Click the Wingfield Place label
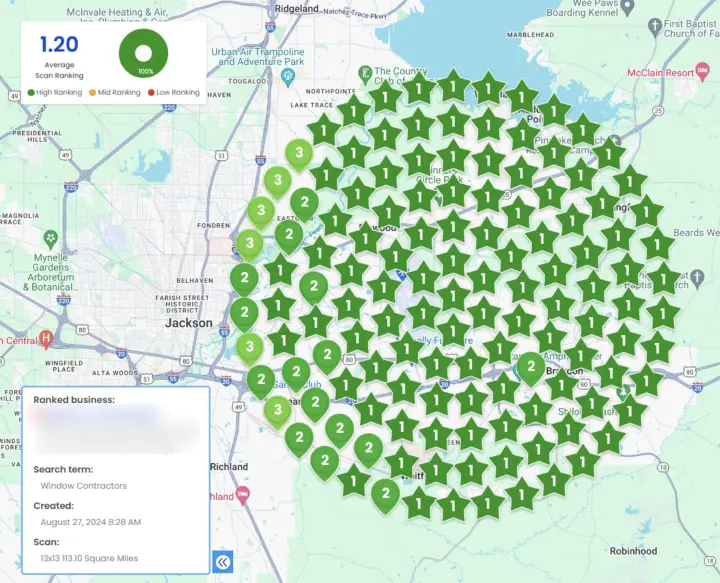 point(64,366)
